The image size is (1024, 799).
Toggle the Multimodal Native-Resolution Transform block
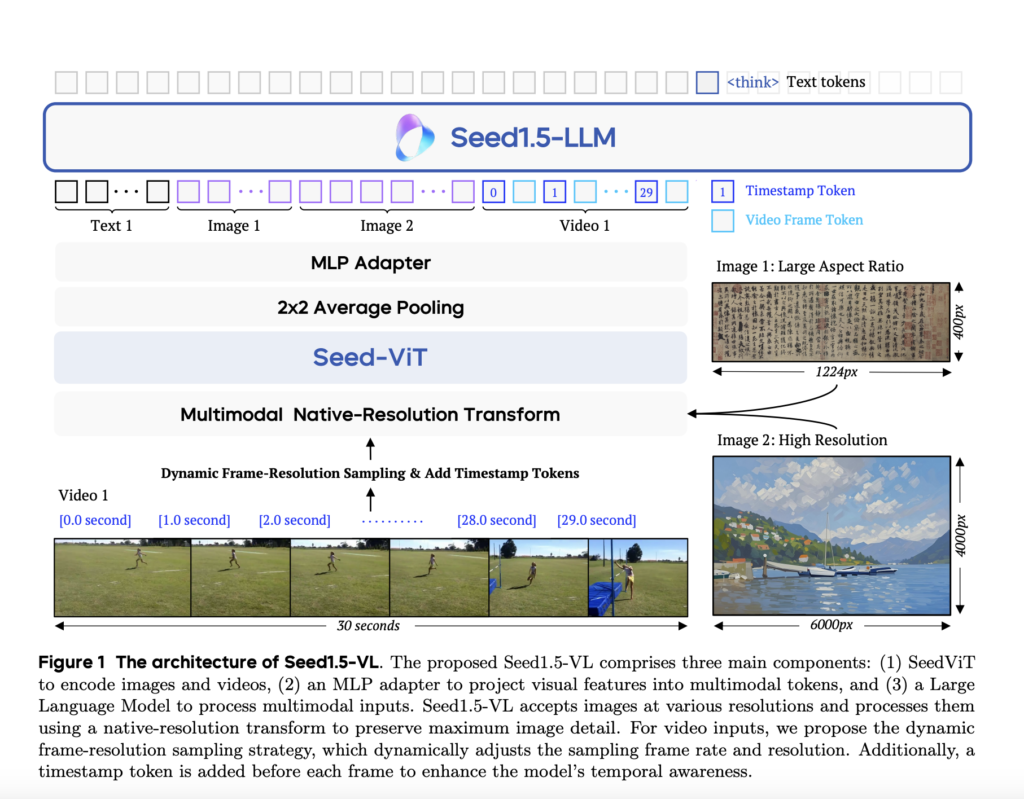point(370,414)
